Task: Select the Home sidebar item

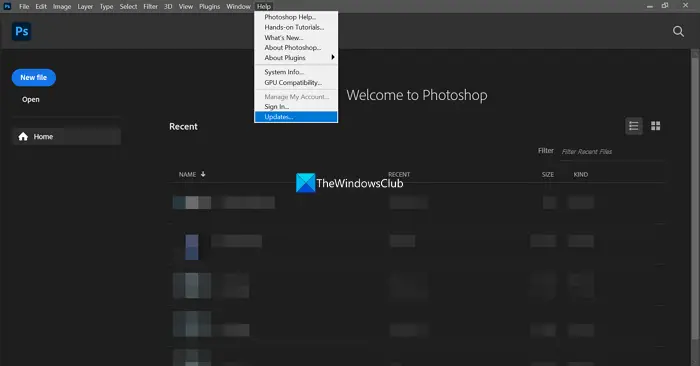Action: click(x=66, y=137)
